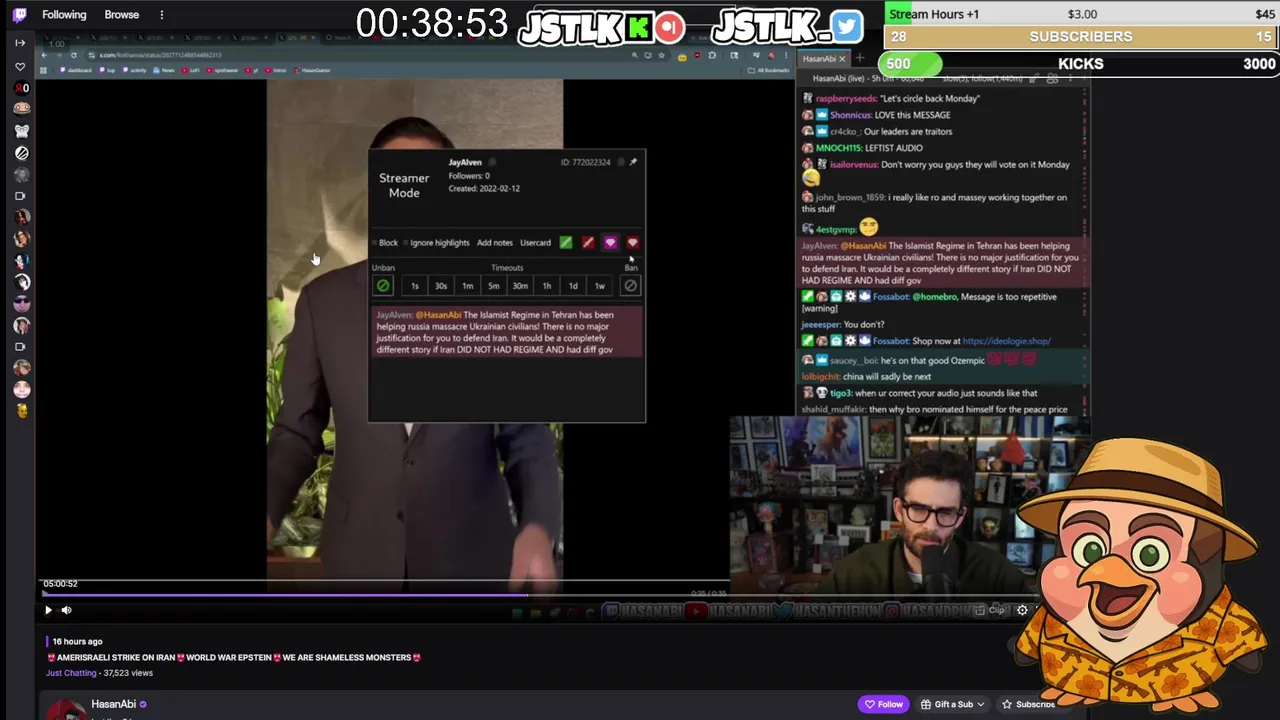Apply the 1h timeout
Image resolution: width=1280 pixels, height=720 pixels.
coord(547,286)
